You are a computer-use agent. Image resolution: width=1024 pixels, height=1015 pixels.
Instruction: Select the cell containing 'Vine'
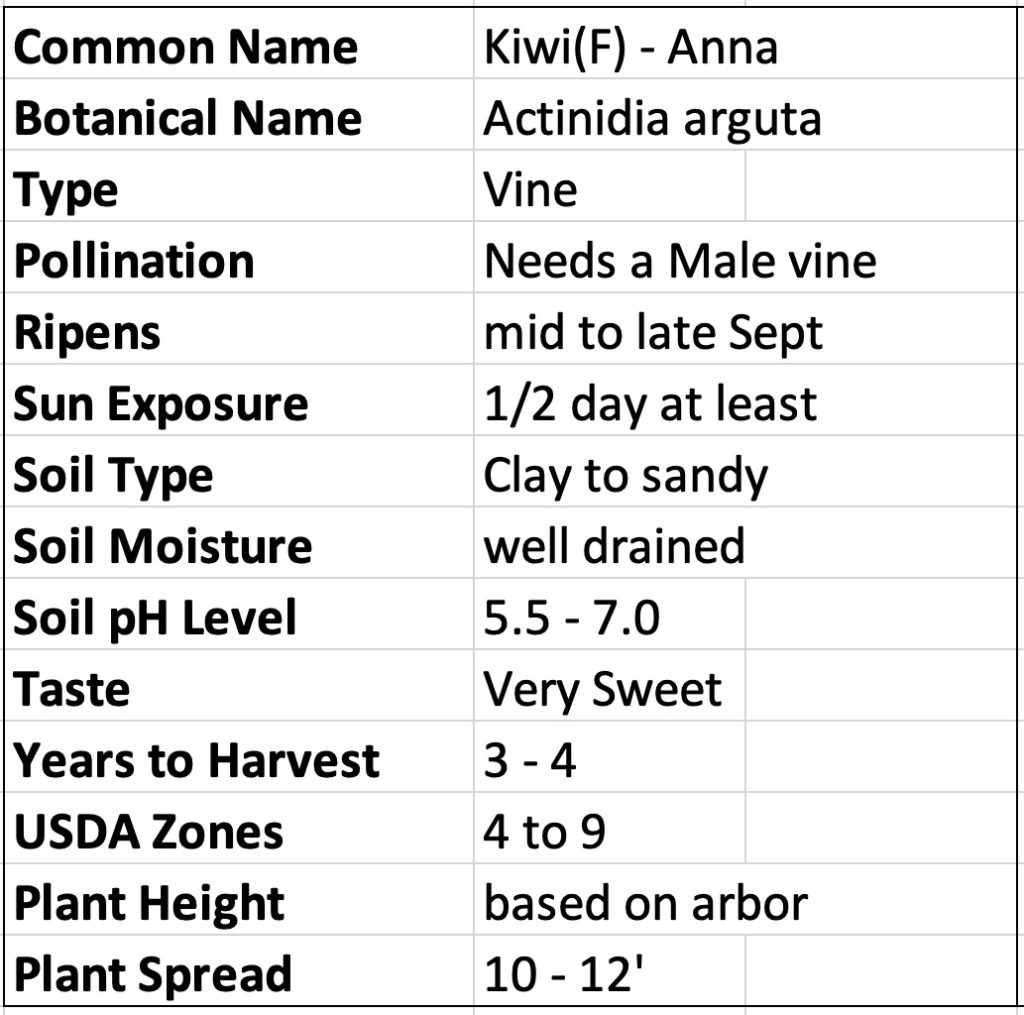[530, 190]
